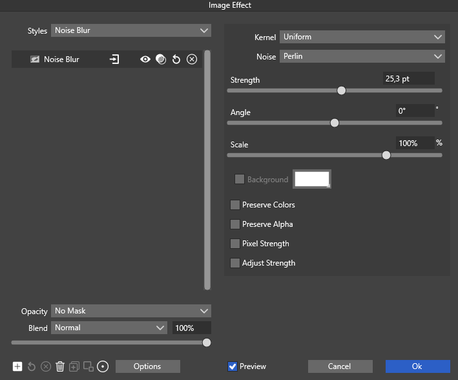Click the Scale slider handle

pos(386,155)
